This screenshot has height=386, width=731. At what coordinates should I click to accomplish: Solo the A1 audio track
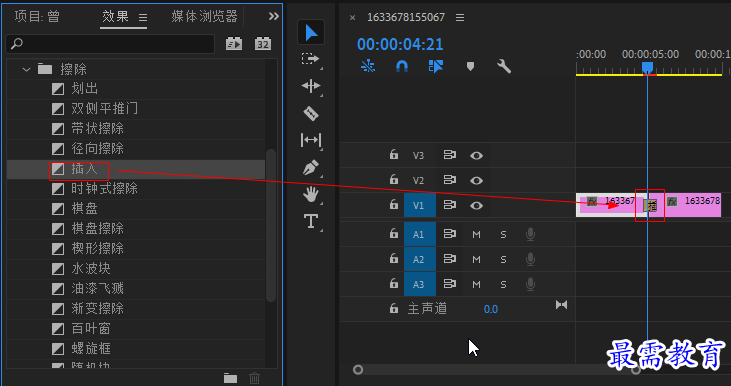pyautogui.click(x=503, y=234)
